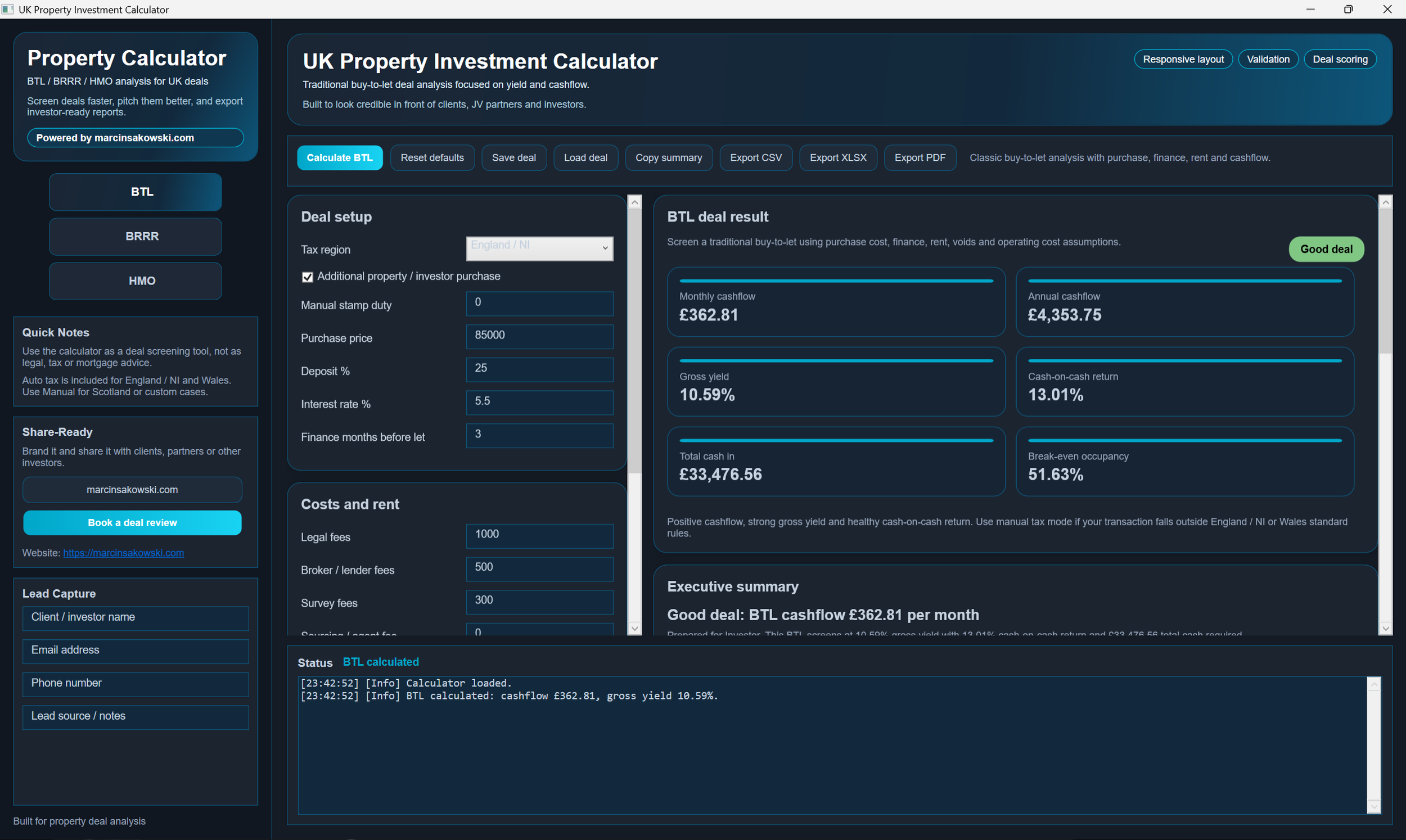1406x840 pixels.
Task: Click Export PDF
Action: [x=919, y=158]
